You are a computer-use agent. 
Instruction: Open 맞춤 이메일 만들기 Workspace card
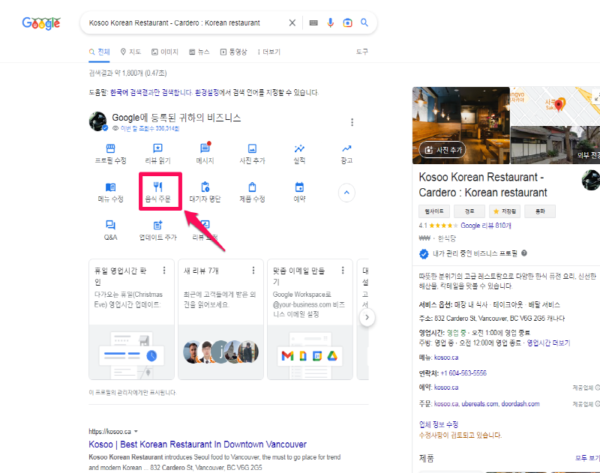310,320
